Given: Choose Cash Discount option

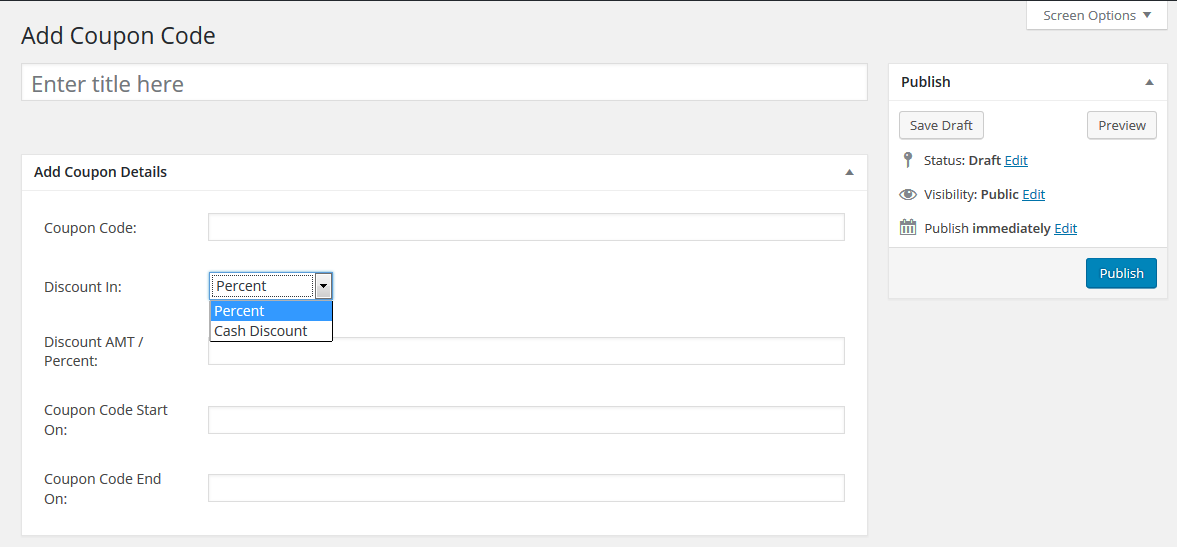Looking at the screenshot, I should [271, 331].
